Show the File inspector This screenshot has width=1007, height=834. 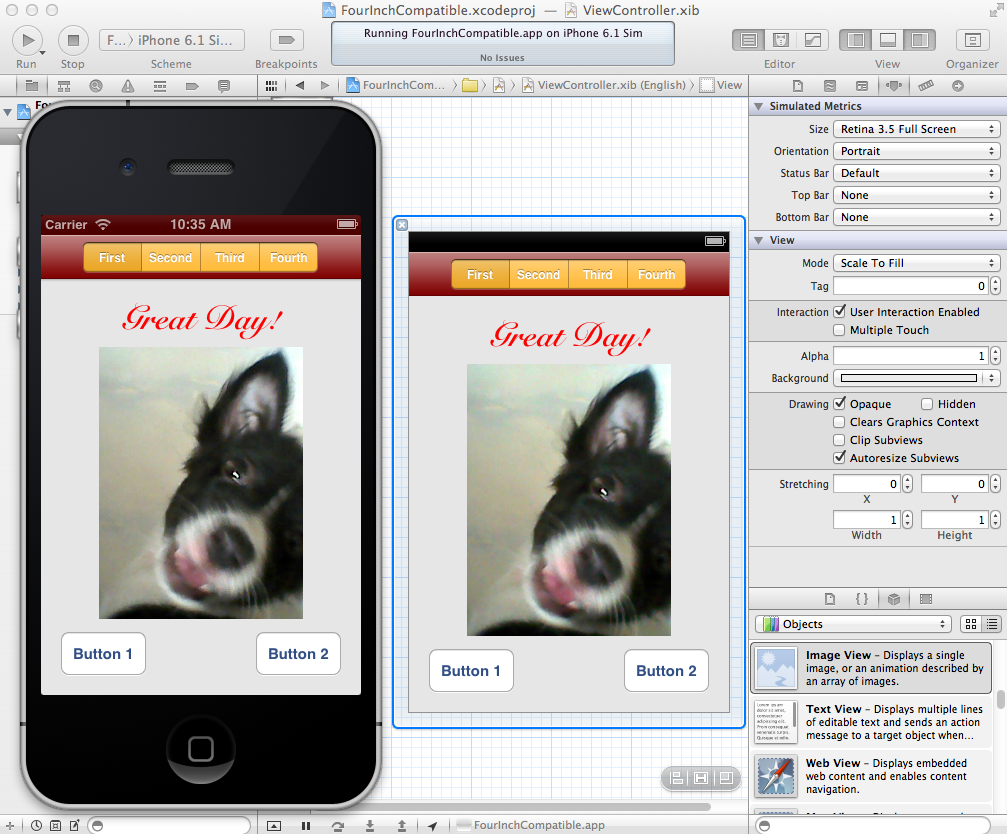coord(798,85)
